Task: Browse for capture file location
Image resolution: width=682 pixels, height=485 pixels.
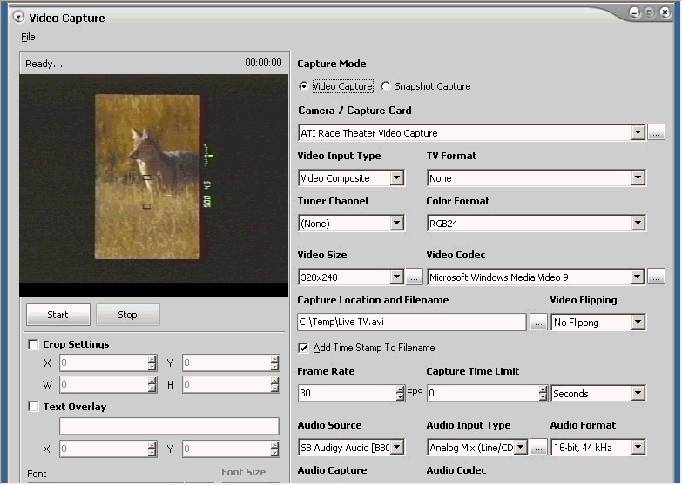Action: click(538, 322)
